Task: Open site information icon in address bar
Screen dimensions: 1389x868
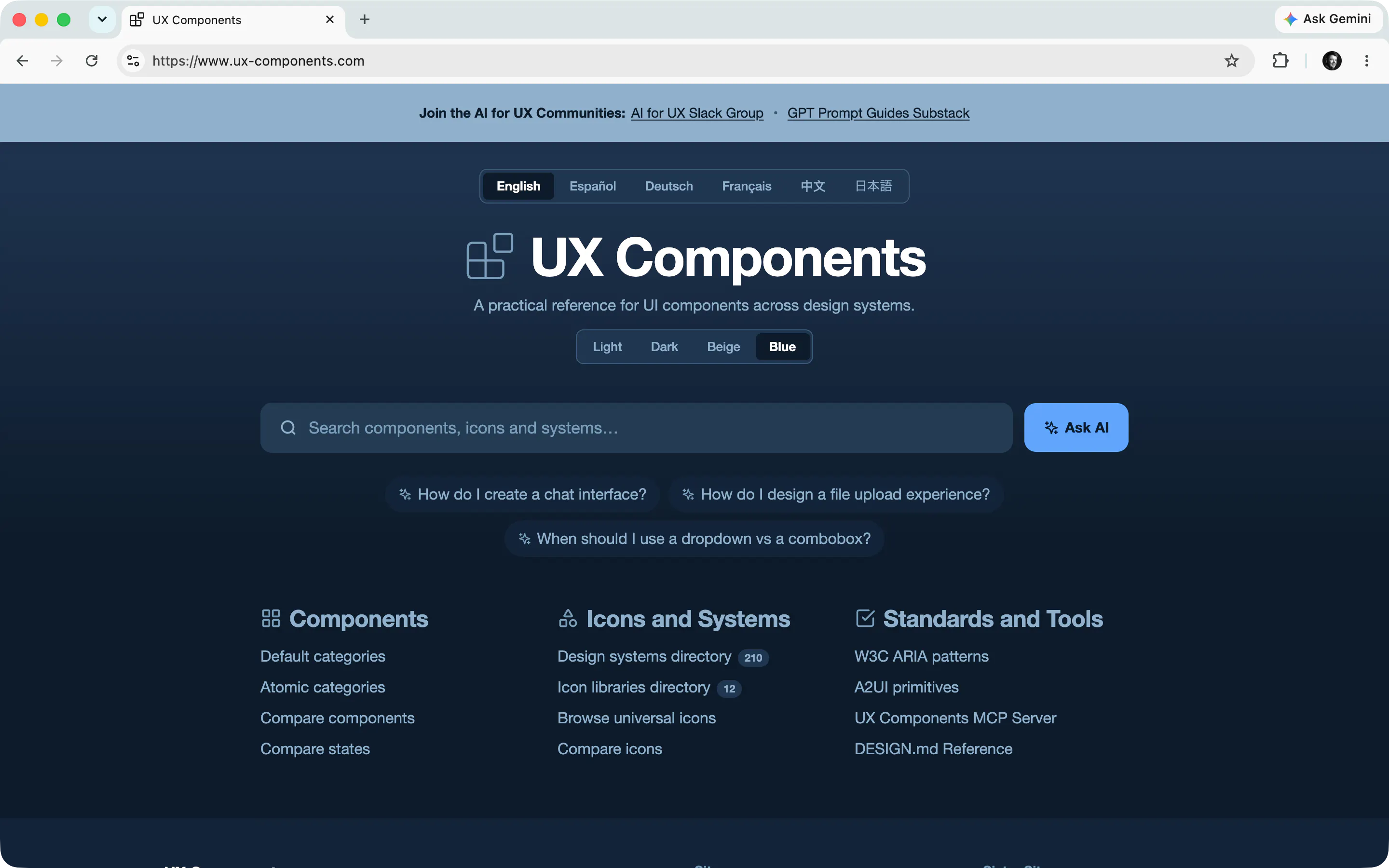Action: click(x=133, y=61)
